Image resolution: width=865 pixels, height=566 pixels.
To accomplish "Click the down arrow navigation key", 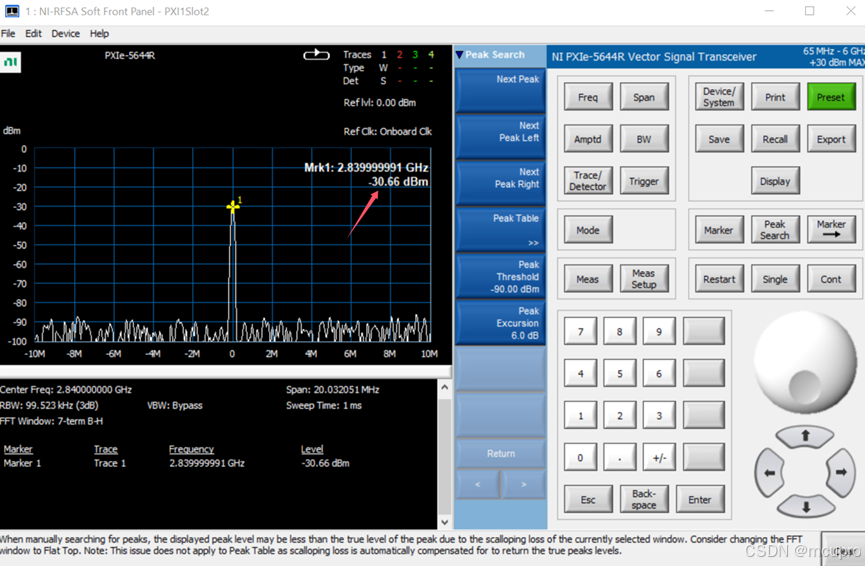I will point(805,506).
